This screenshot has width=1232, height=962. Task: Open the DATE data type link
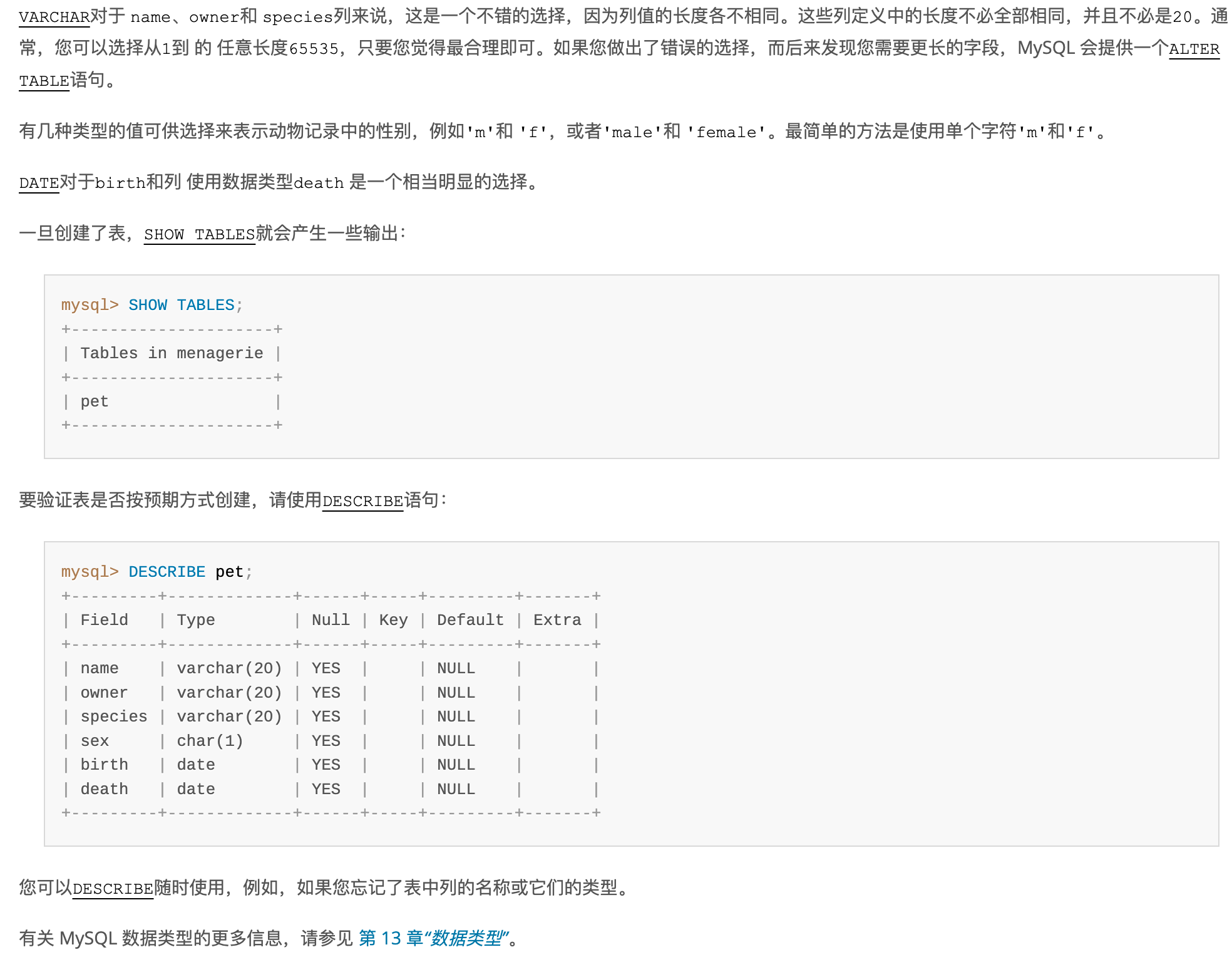pos(39,183)
